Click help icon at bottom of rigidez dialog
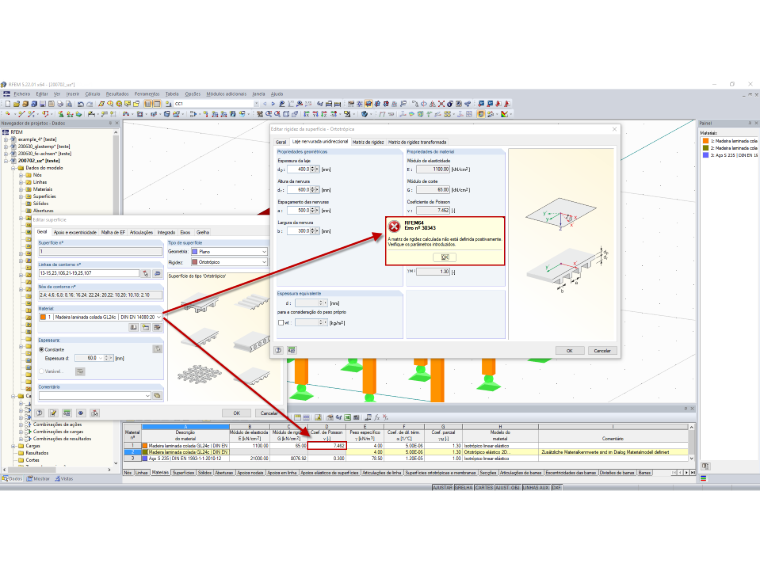Image resolution: width=760 pixels, height=570 pixels. tap(278, 350)
